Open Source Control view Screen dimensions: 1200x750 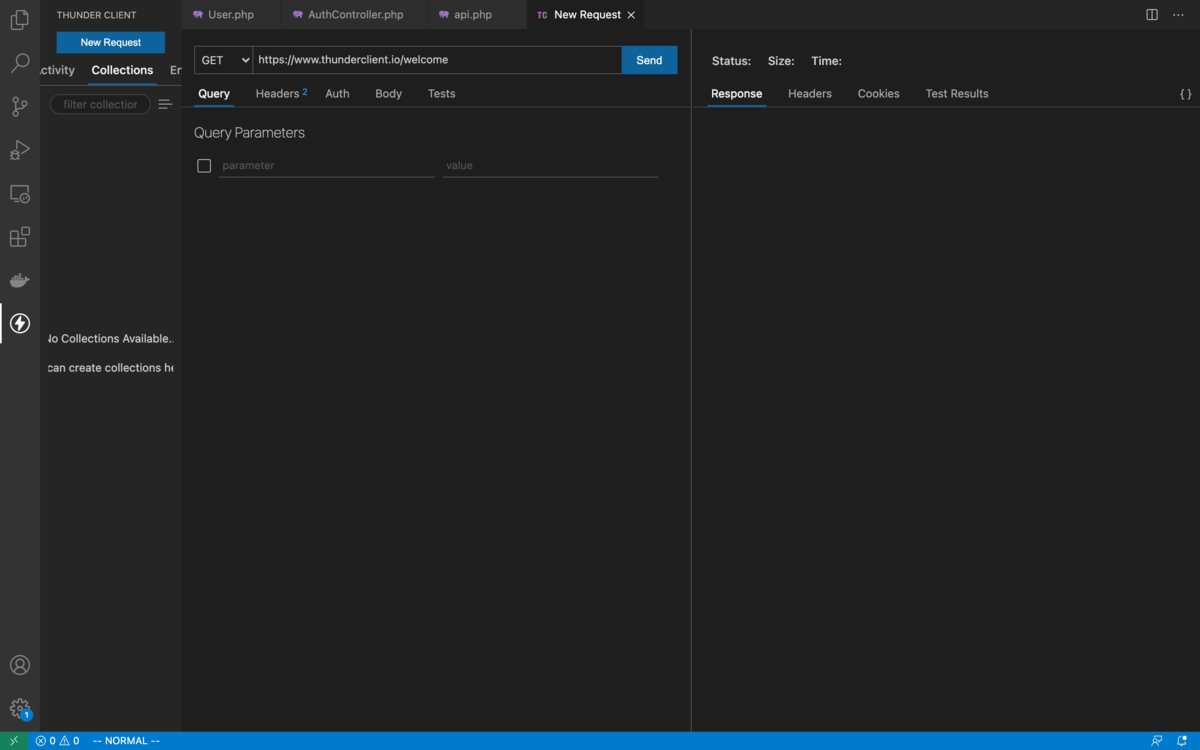pyautogui.click(x=19, y=107)
